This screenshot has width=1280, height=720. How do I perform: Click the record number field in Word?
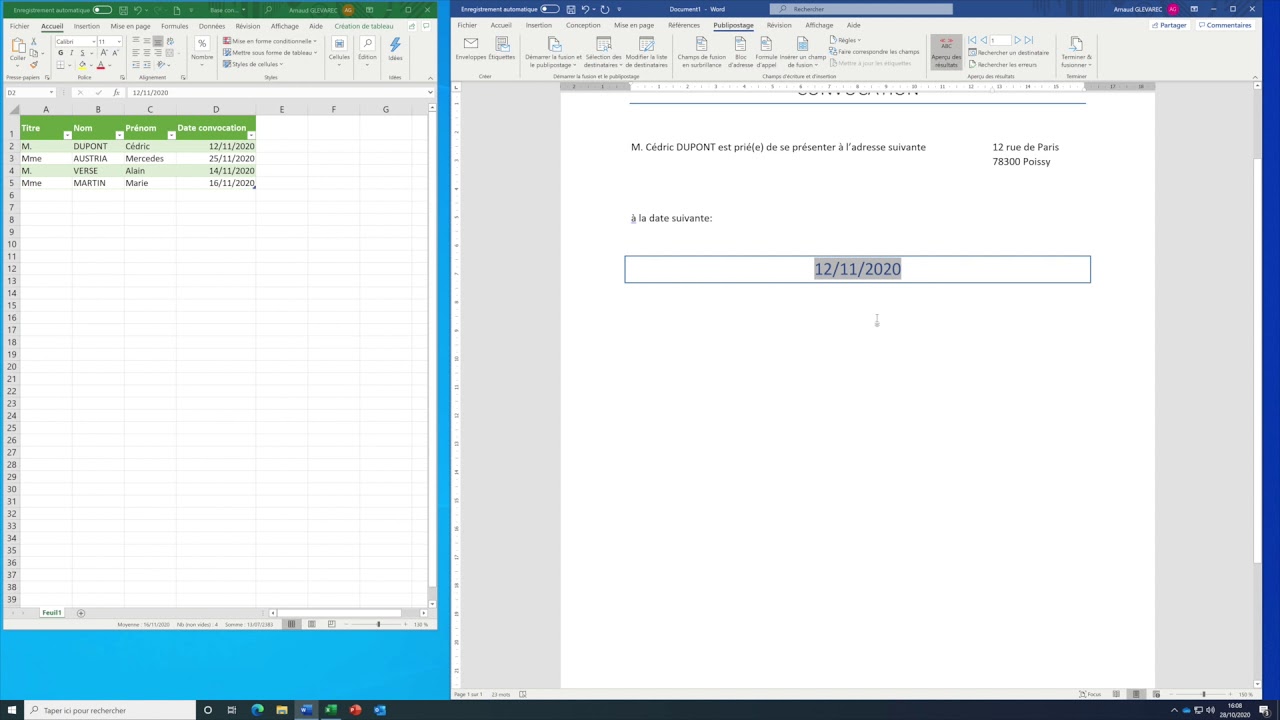coord(1000,40)
